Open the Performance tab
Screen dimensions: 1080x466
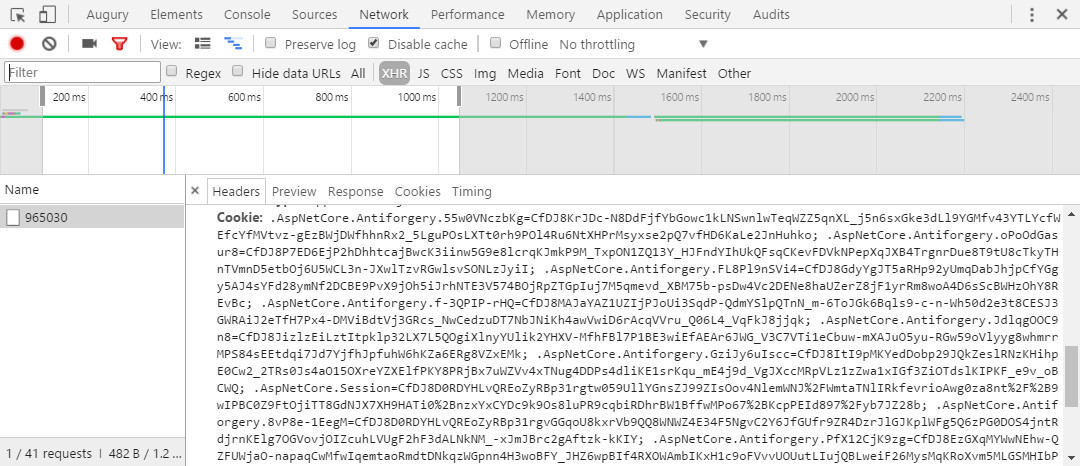(x=467, y=15)
